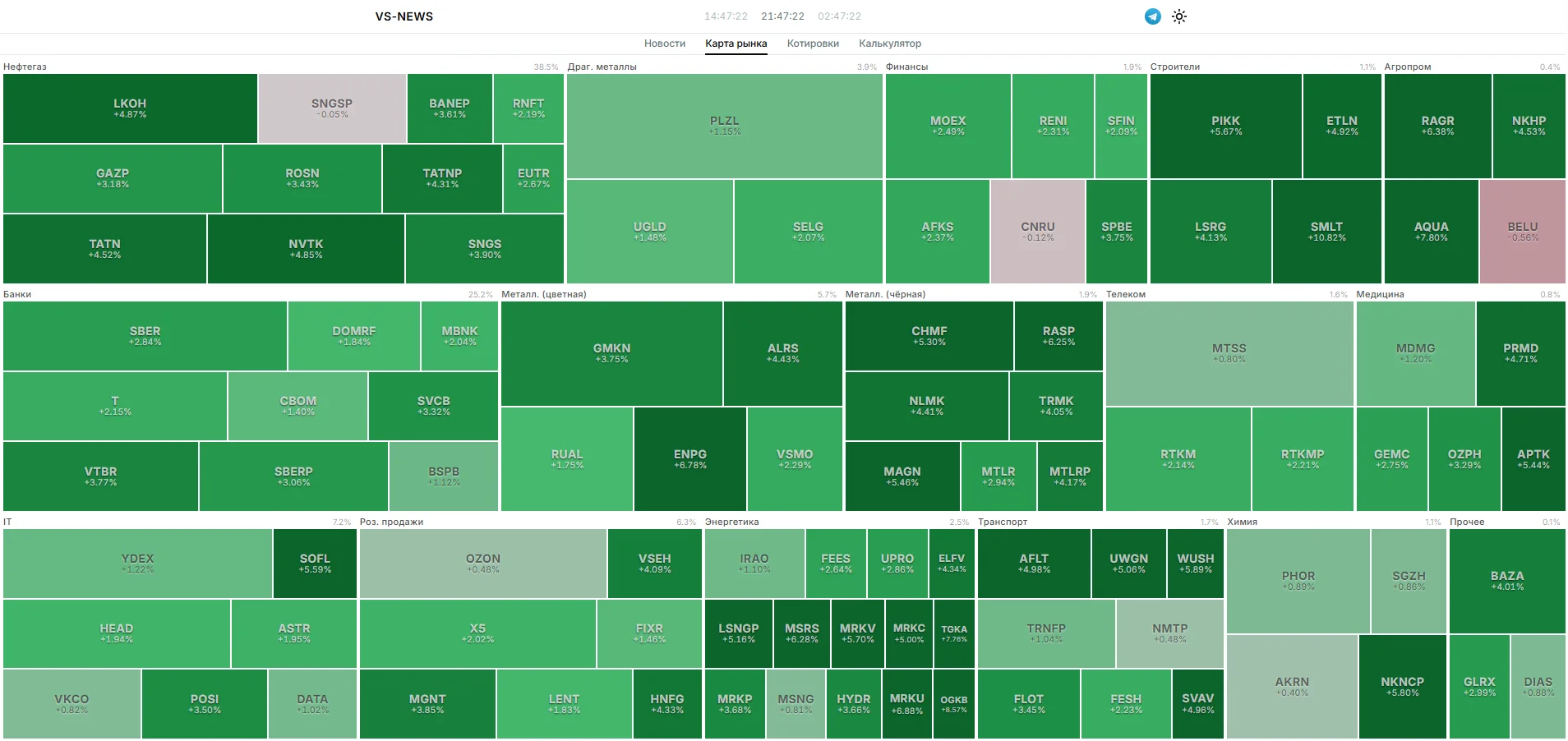1568x741 pixels.
Task: Select the MAGN +5.46% tile
Action: 902,476
